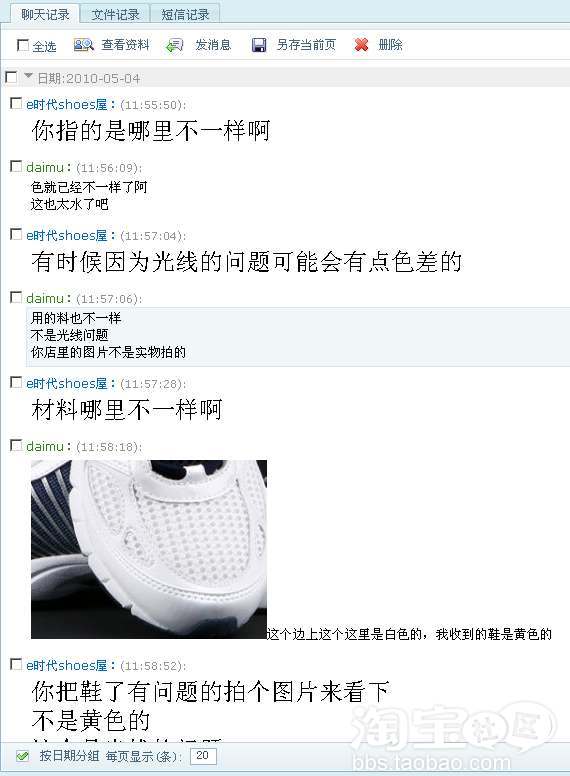Click the red X 删除 icon
570x776 pixels.
coord(362,45)
